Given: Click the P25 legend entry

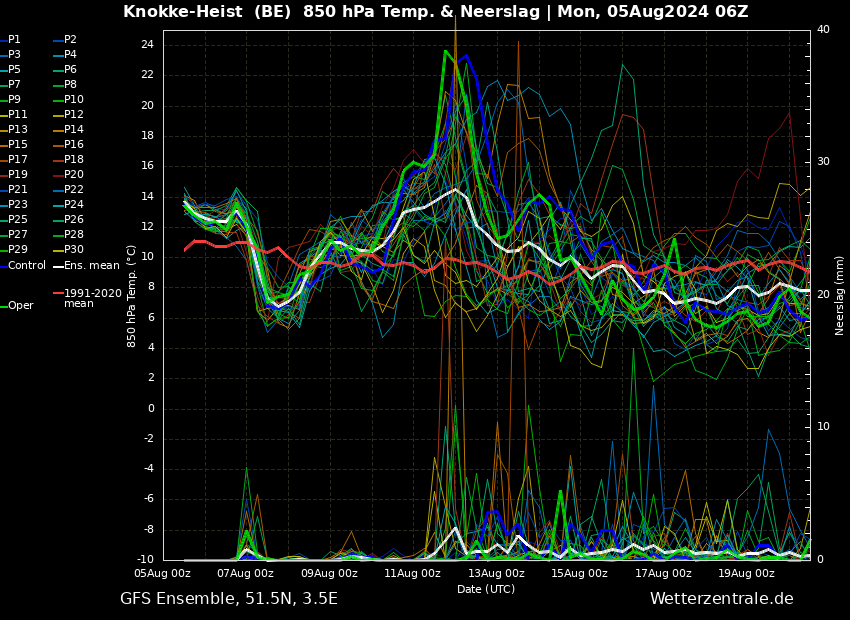Looking at the screenshot, I should (x=18, y=220).
